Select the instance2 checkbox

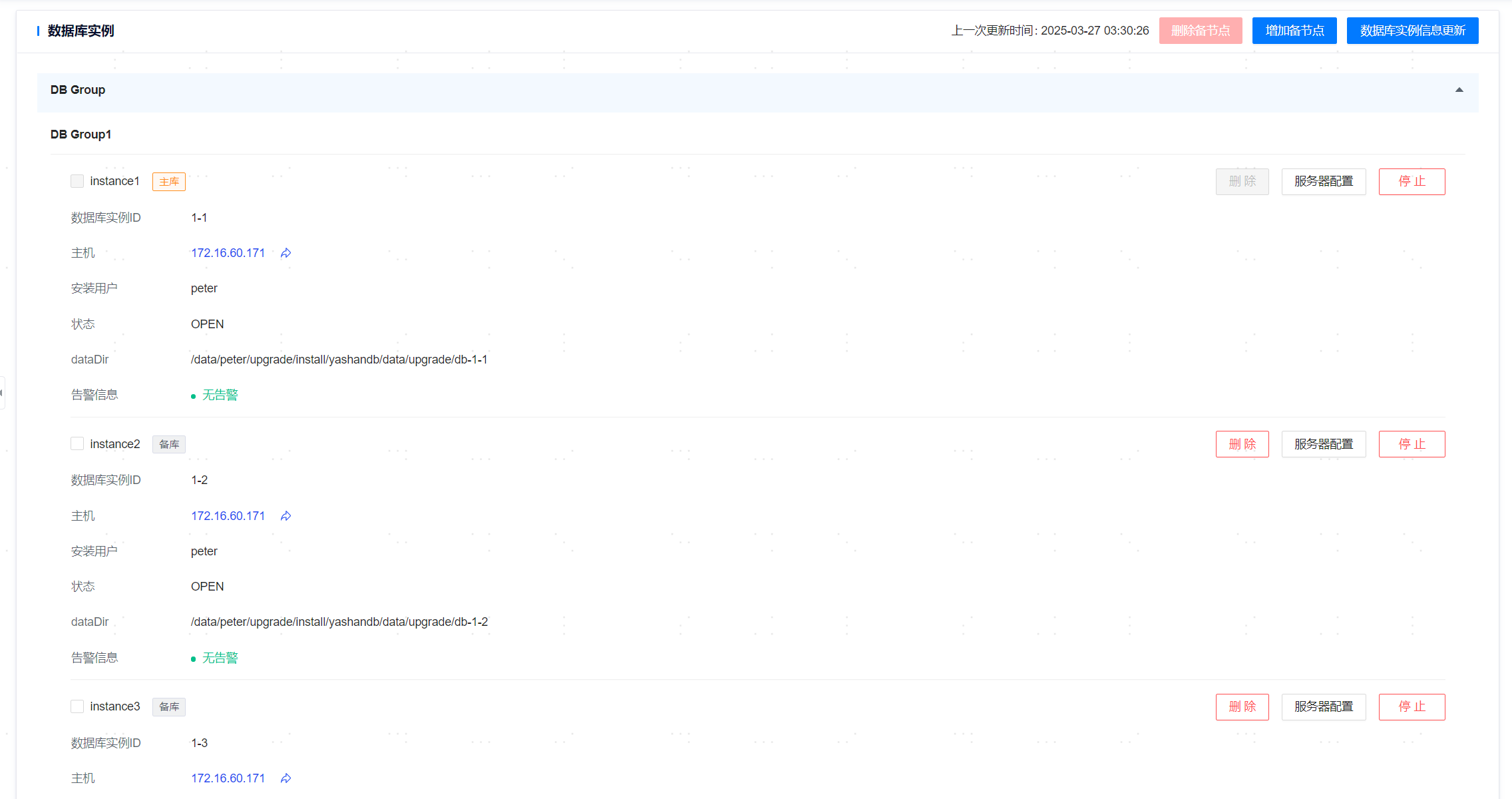coord(77,444)
